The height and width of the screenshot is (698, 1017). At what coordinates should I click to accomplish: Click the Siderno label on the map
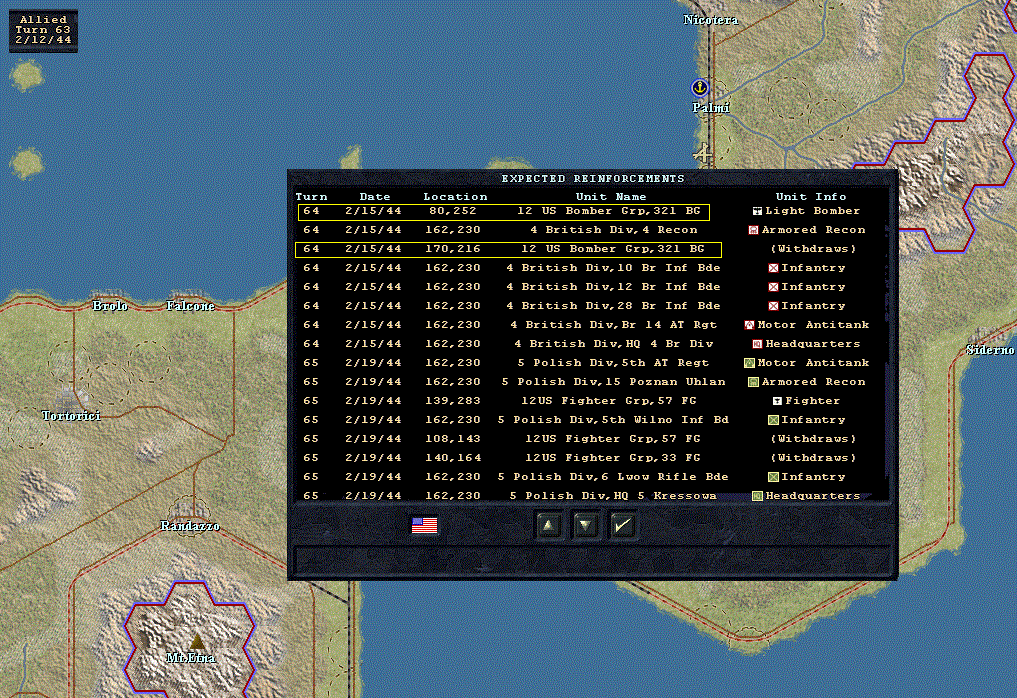pos(990,350)
